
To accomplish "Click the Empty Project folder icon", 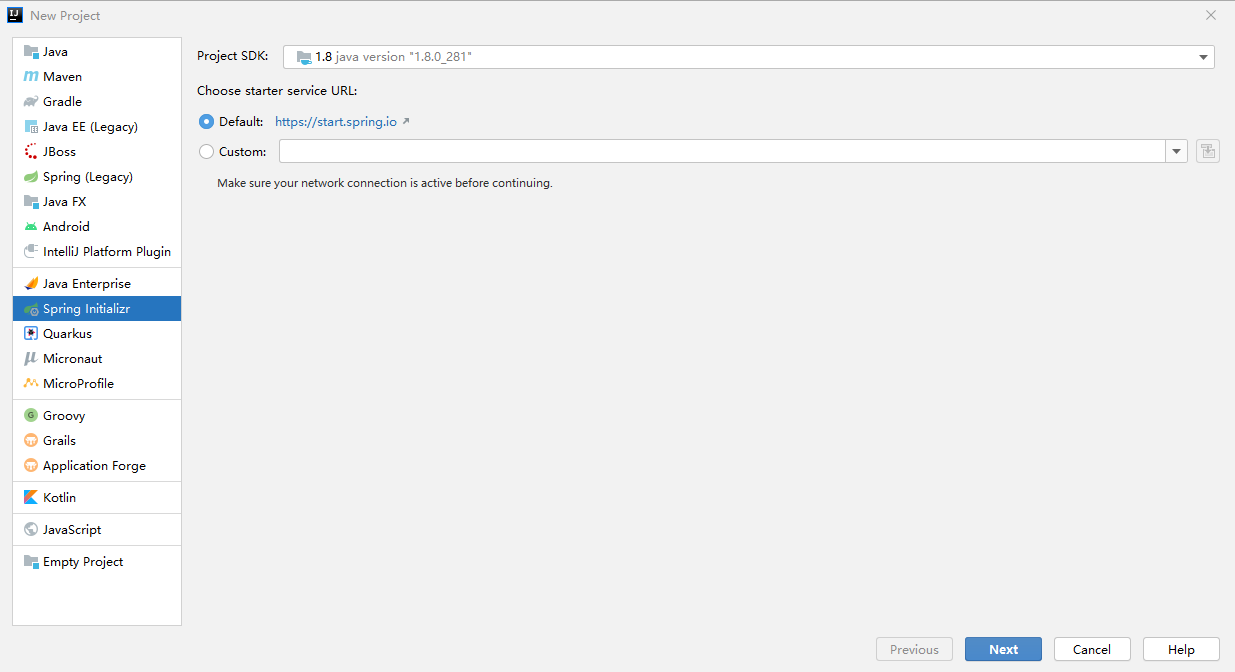I will pos(31,562).
